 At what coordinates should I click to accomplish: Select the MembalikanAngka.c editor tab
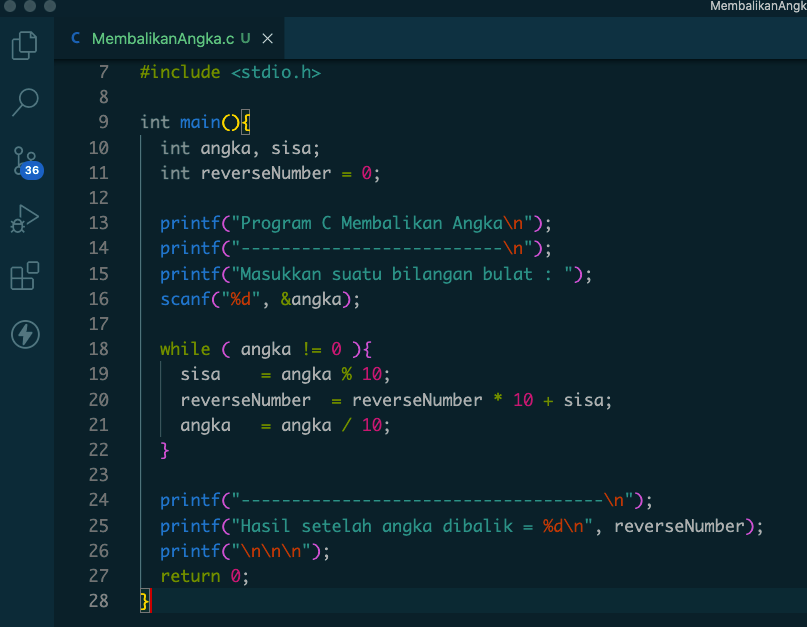(162, 39)
